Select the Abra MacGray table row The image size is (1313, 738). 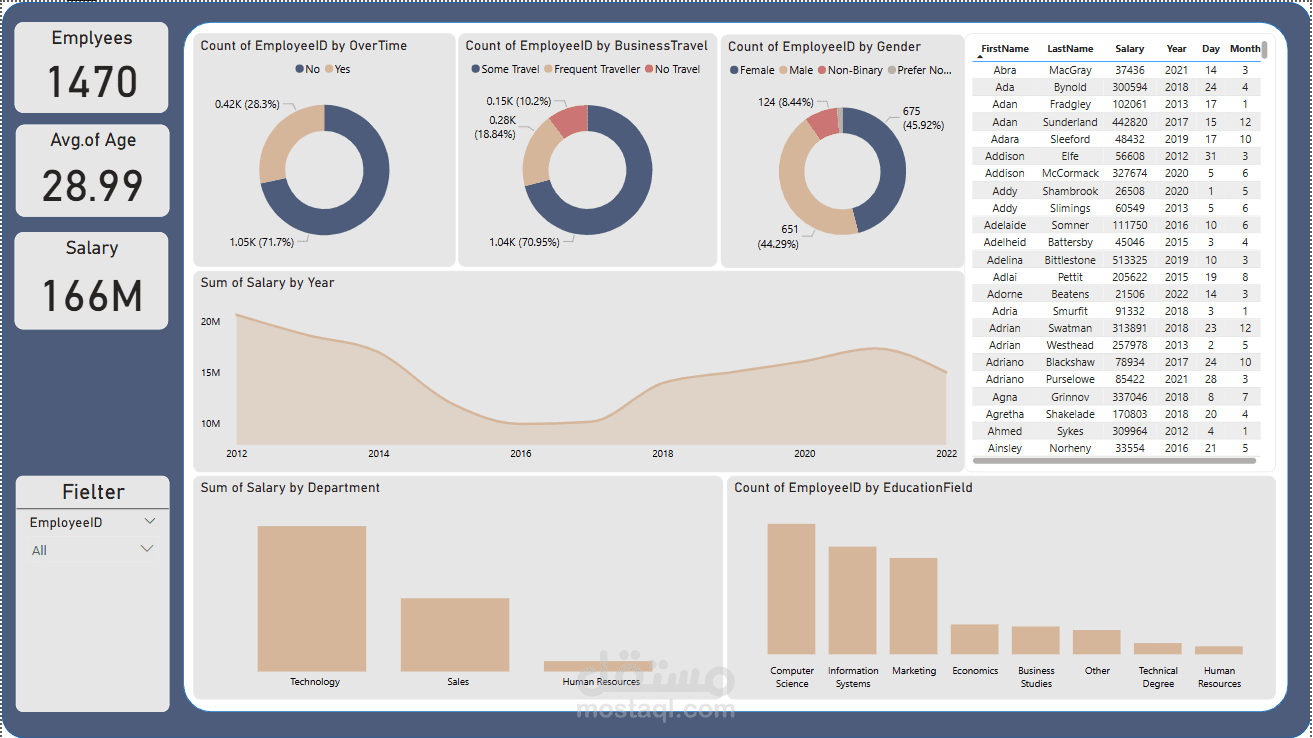pos(1116,70)
